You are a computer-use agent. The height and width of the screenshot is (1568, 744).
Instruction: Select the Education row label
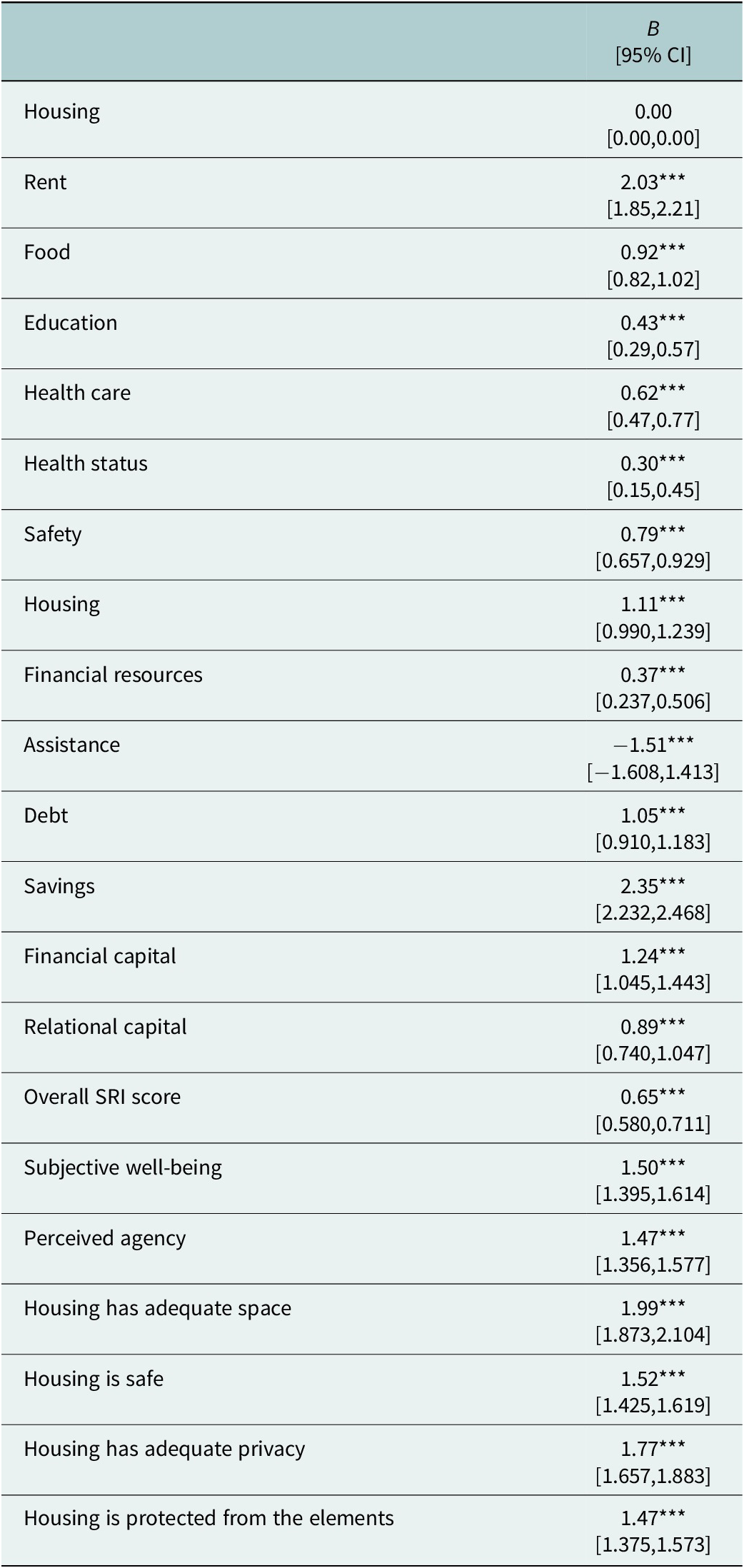click(71, 323)
